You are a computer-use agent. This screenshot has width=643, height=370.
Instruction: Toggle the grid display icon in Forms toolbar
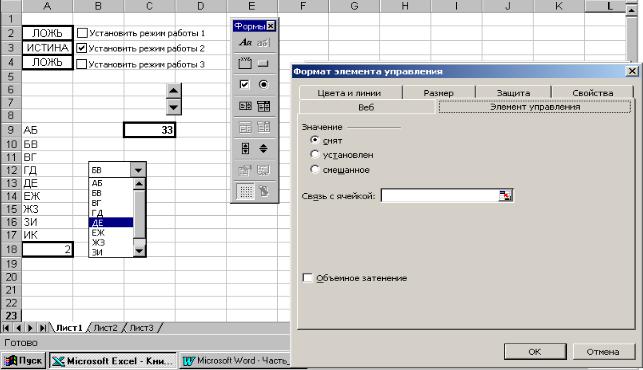pos(246,191)
